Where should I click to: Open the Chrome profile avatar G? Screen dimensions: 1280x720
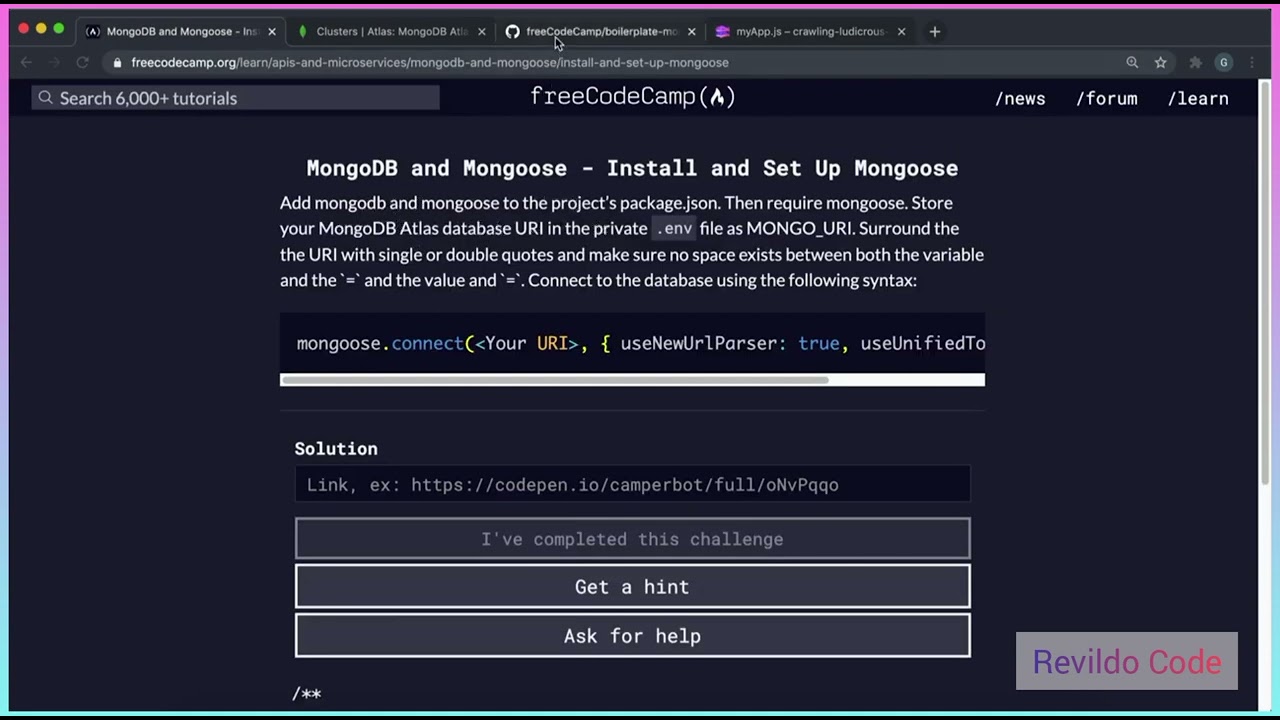1224,62
